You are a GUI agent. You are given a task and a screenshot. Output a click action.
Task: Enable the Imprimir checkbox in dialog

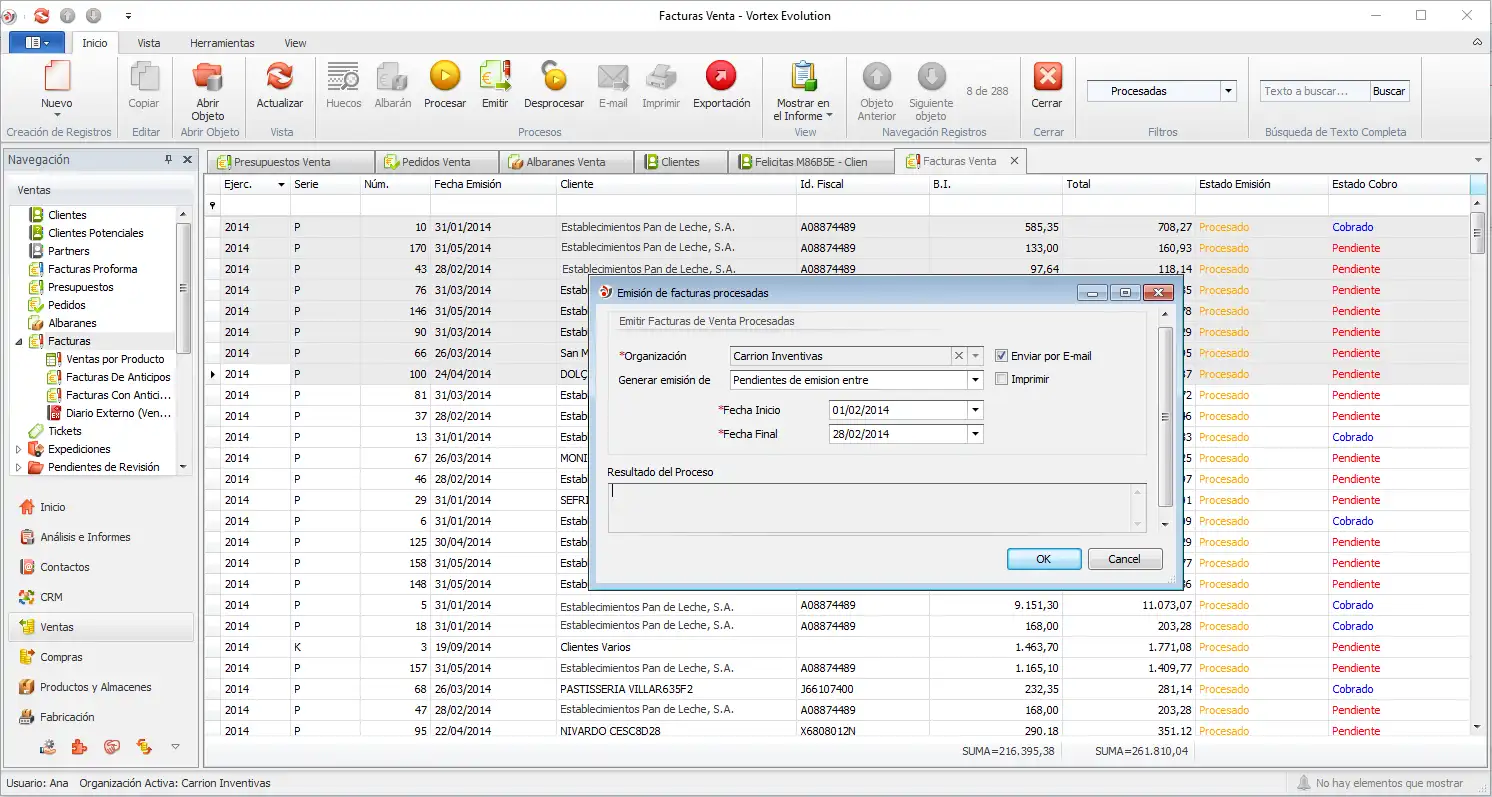click(x=1001, y=379)
